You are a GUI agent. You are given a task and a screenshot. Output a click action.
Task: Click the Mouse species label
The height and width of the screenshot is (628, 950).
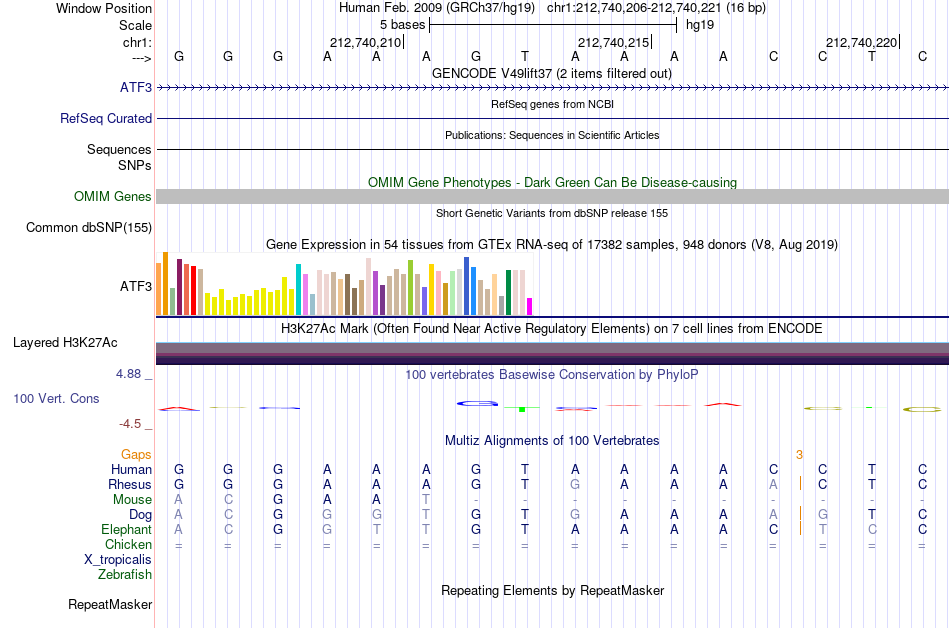132,500
